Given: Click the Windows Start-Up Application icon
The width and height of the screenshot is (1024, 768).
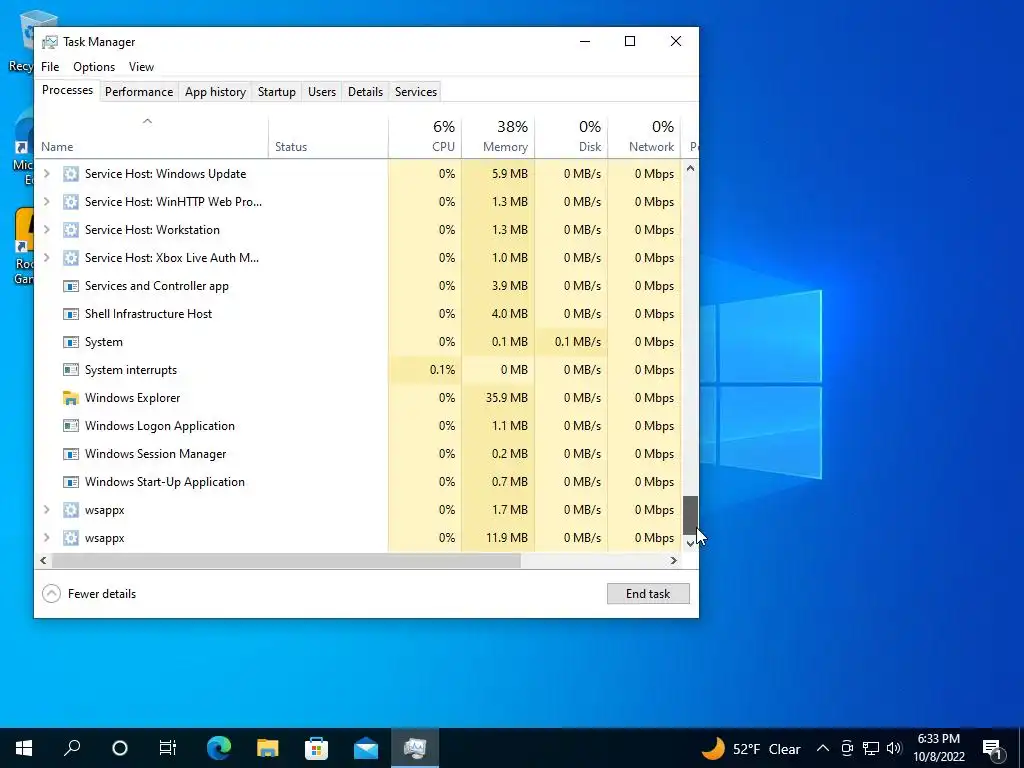Looking at the screenshot, I should (x=71, y=482).
